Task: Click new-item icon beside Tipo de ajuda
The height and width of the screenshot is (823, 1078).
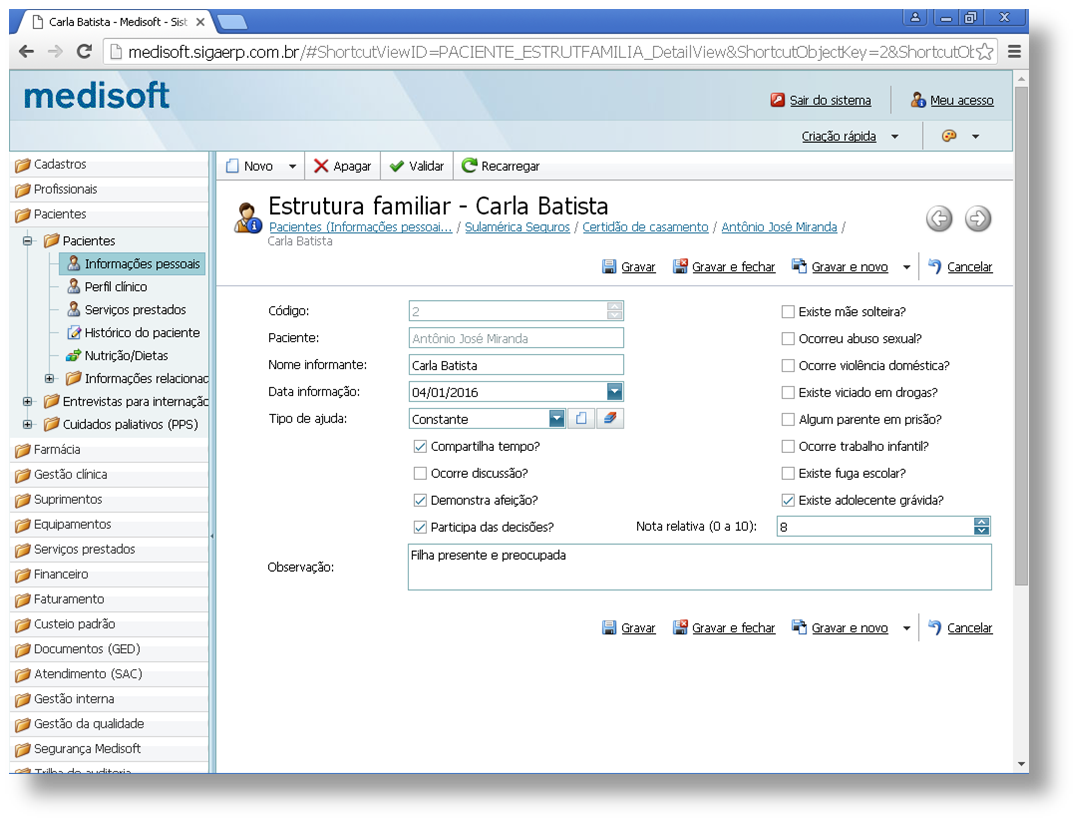Action: tap(582, 419)
